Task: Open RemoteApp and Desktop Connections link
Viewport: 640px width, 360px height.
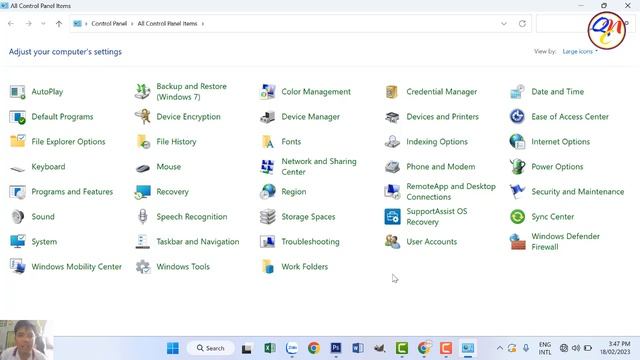Action: coord(451,191)
